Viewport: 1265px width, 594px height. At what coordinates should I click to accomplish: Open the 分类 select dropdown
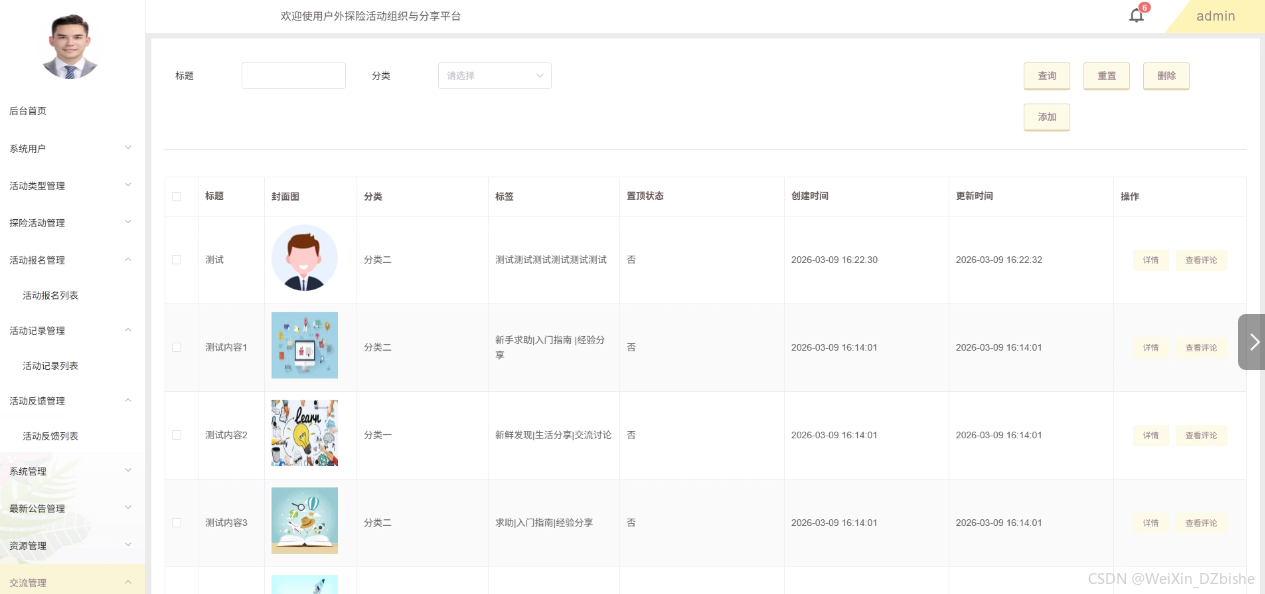point(495,75)
